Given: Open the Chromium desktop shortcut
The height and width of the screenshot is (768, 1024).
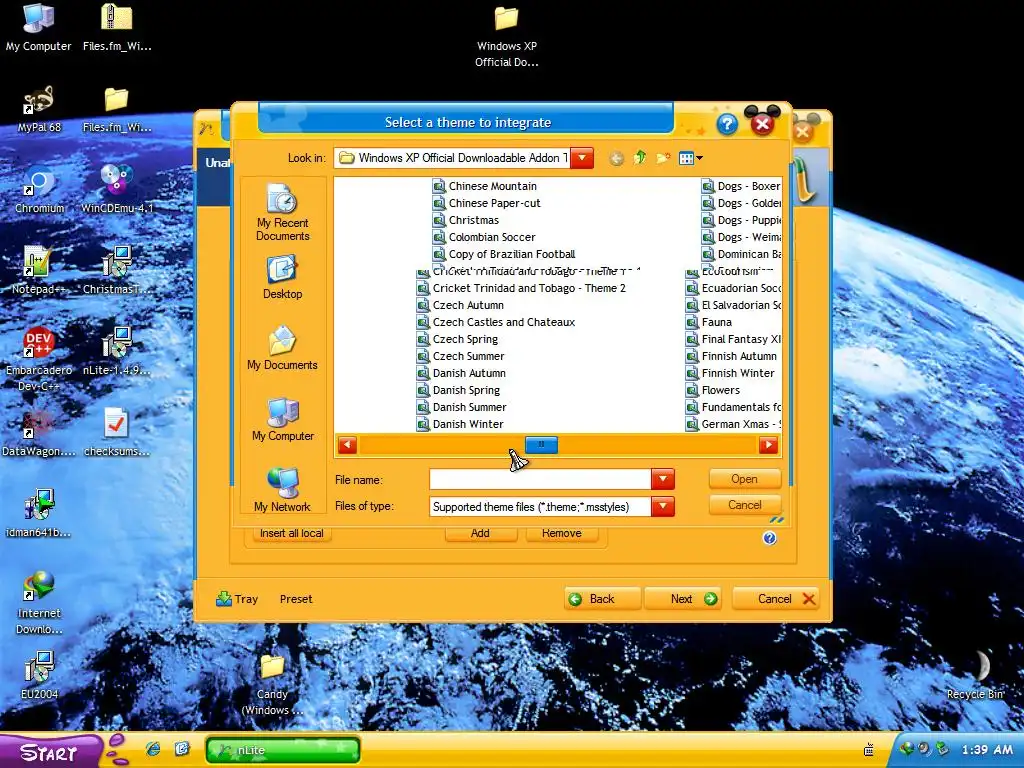Looking at the screenshot, I should tap(40, 189).
